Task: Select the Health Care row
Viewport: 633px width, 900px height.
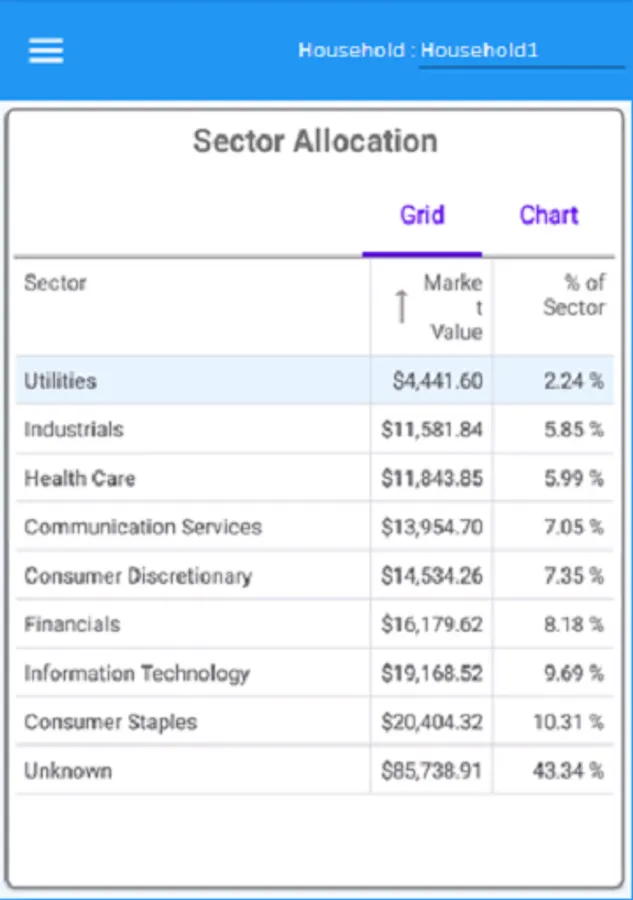Action: click(x=79, y=478)
